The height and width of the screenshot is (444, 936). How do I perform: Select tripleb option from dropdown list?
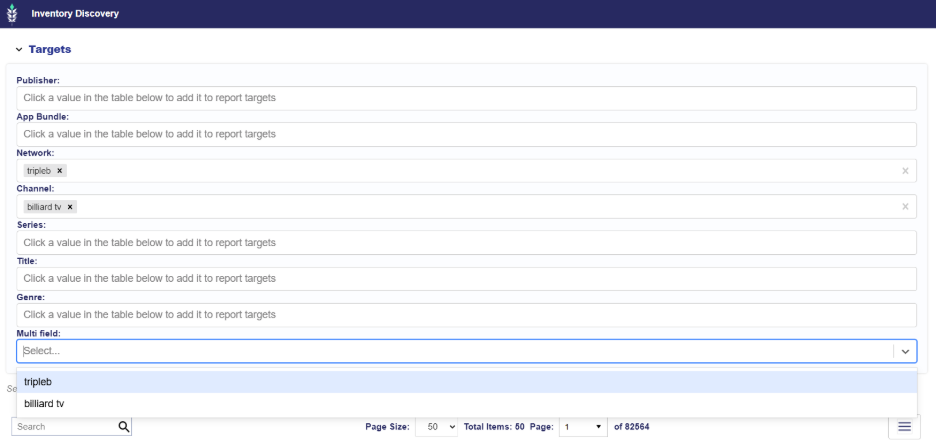coord(466,382)
